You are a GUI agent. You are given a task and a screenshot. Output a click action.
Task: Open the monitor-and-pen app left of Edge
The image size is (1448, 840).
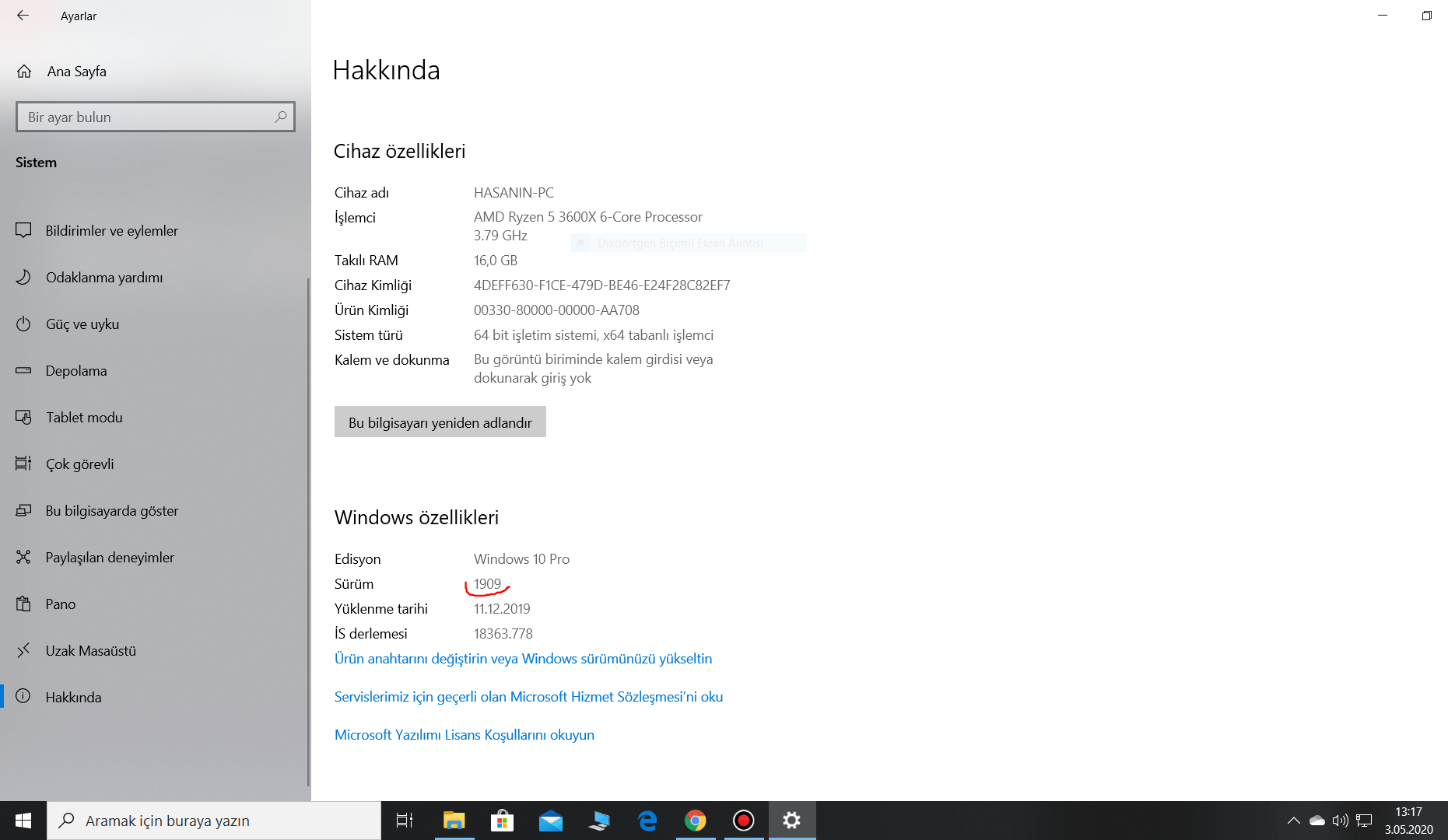[599, 821]
